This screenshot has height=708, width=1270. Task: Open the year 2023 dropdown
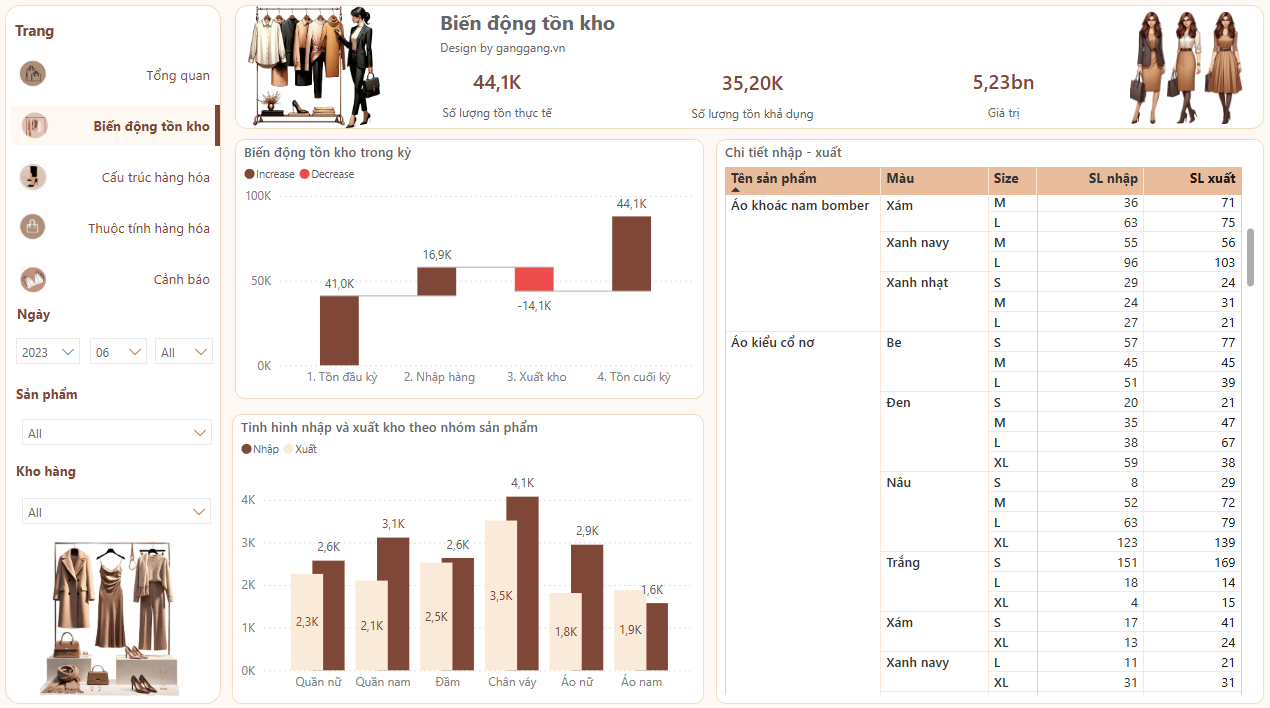(x=48, y=352)
